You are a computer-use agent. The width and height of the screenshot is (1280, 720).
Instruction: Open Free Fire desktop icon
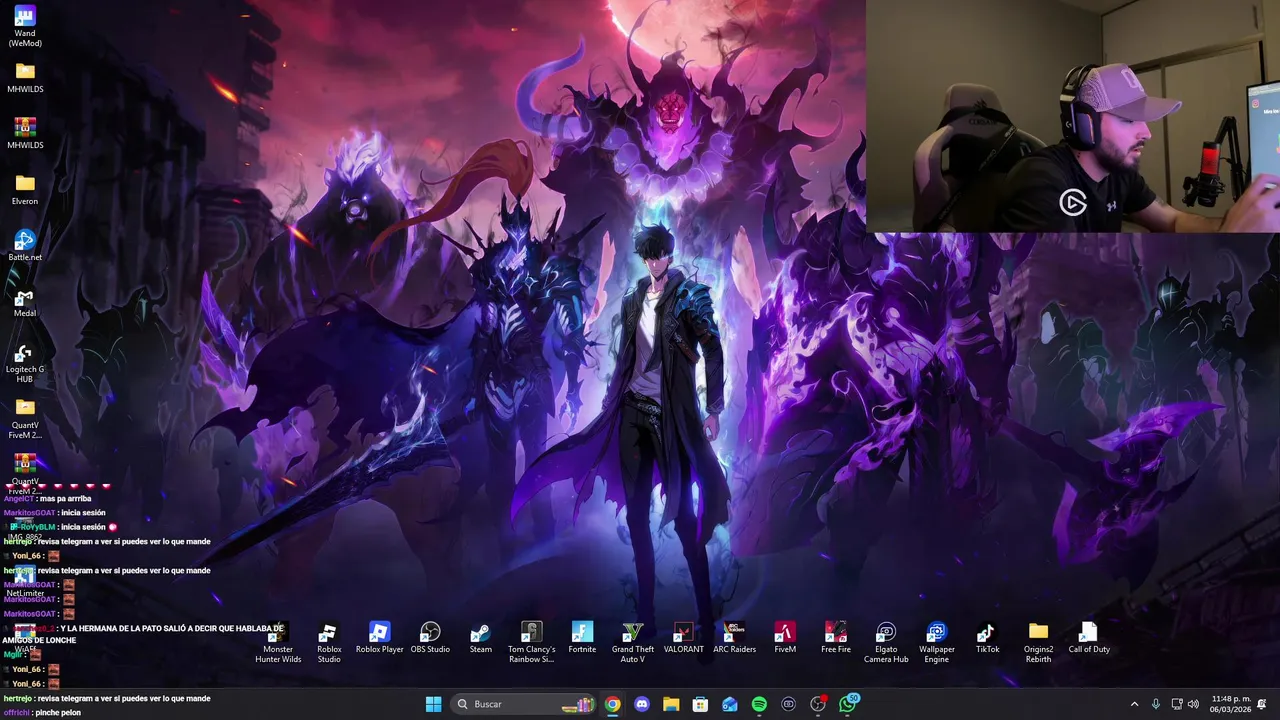point(836,637)
